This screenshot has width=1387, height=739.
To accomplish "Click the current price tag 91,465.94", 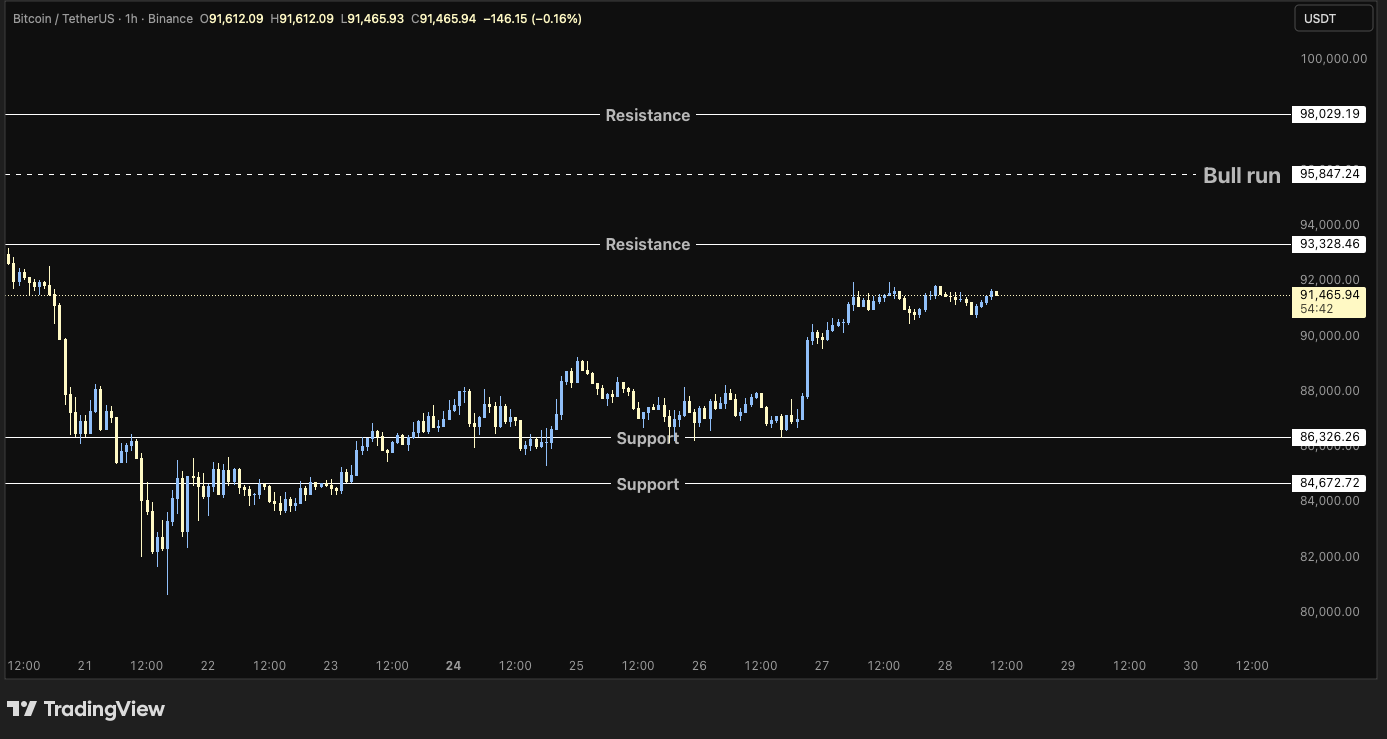I will click(x=1328, y=295).
